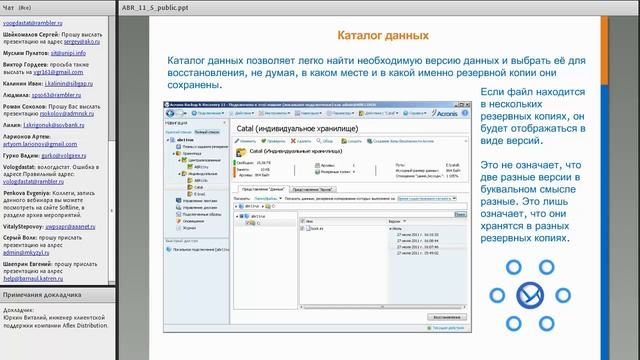Screen dimensions: 640x360
Task: Click the Создать toolbar icon
Action: click(344, 141)
